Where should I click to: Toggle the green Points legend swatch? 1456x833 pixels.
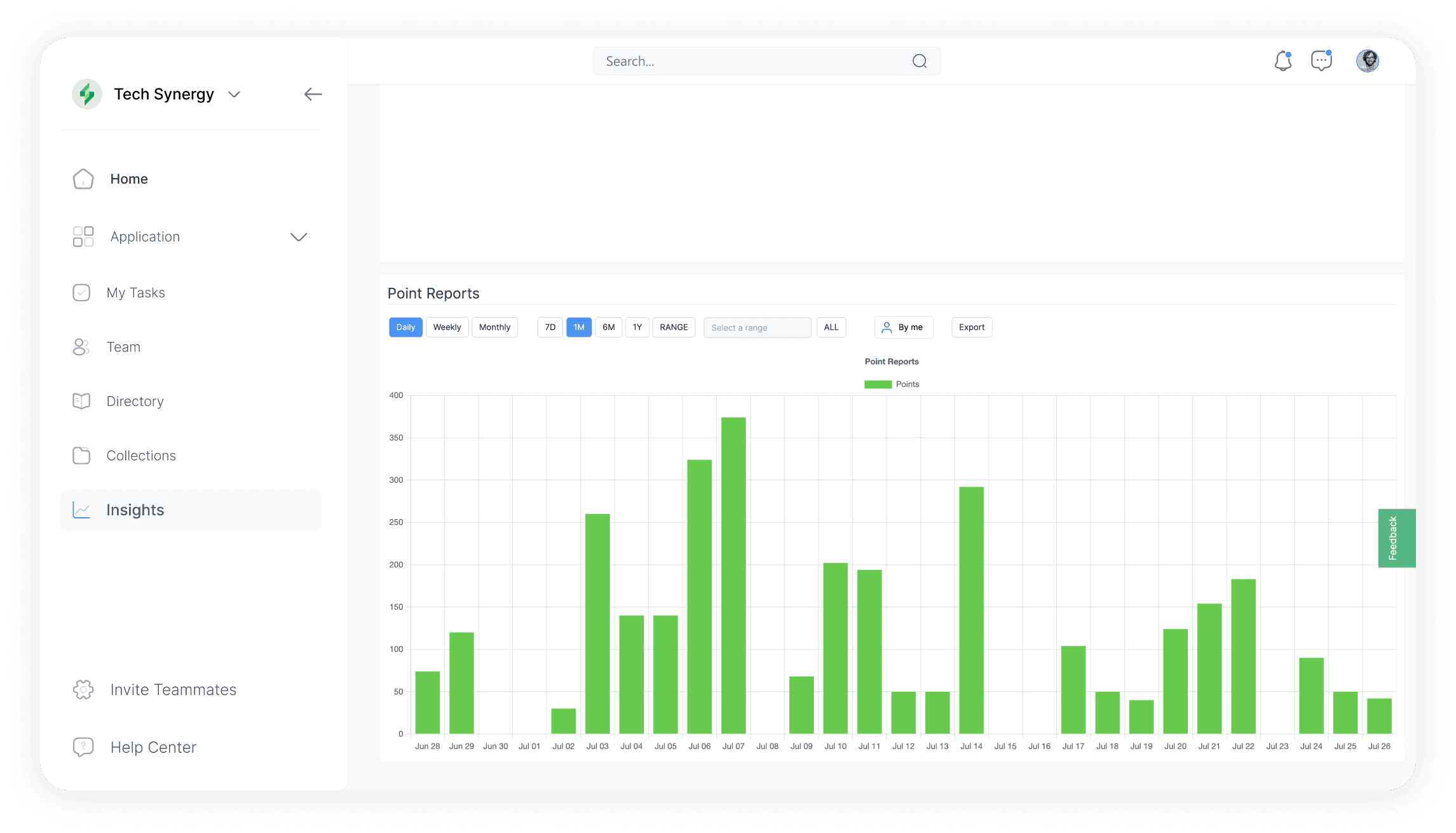(878, 384)
